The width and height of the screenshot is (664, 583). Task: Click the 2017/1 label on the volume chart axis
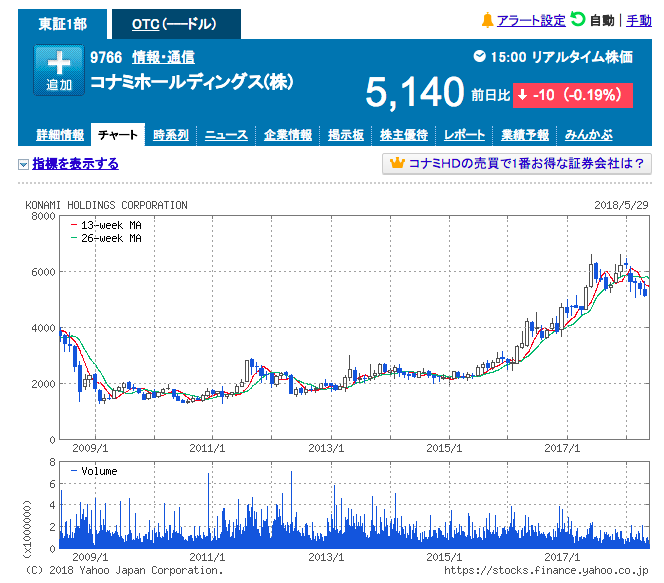pyautogui.click(x=562, y=557)
